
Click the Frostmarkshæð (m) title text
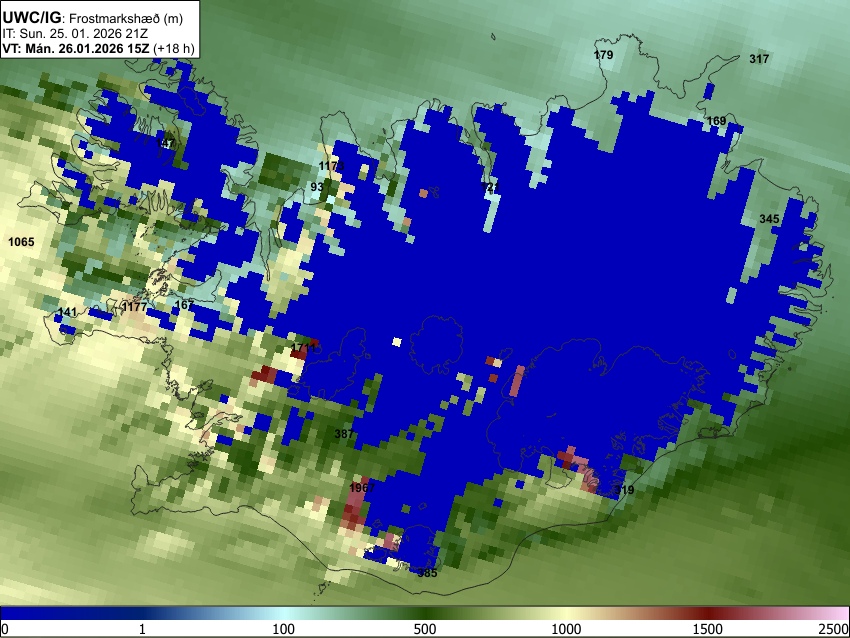(x=126, y=18)
